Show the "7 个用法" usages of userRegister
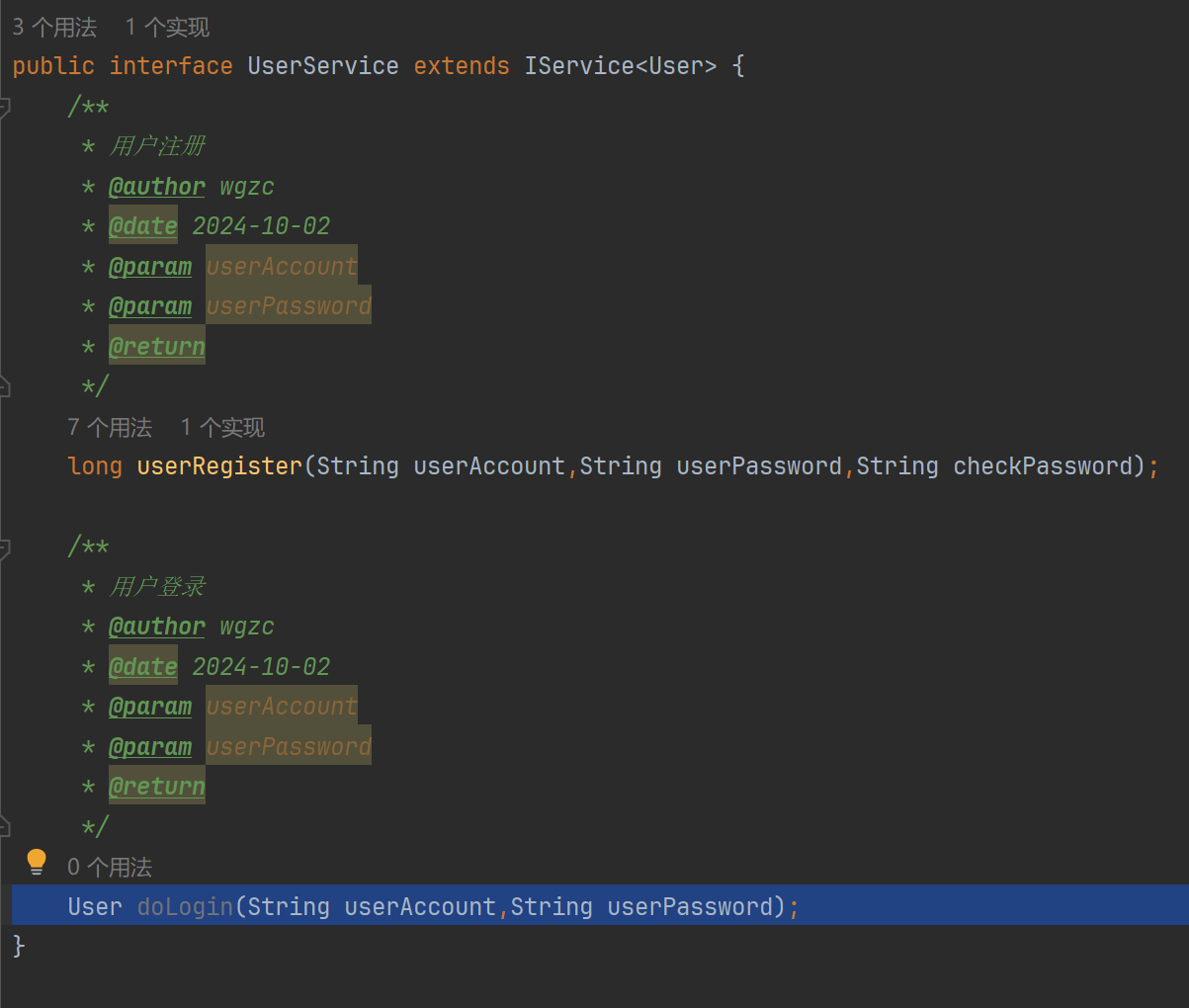1189x1008 pixels. (x=110, y=427)
